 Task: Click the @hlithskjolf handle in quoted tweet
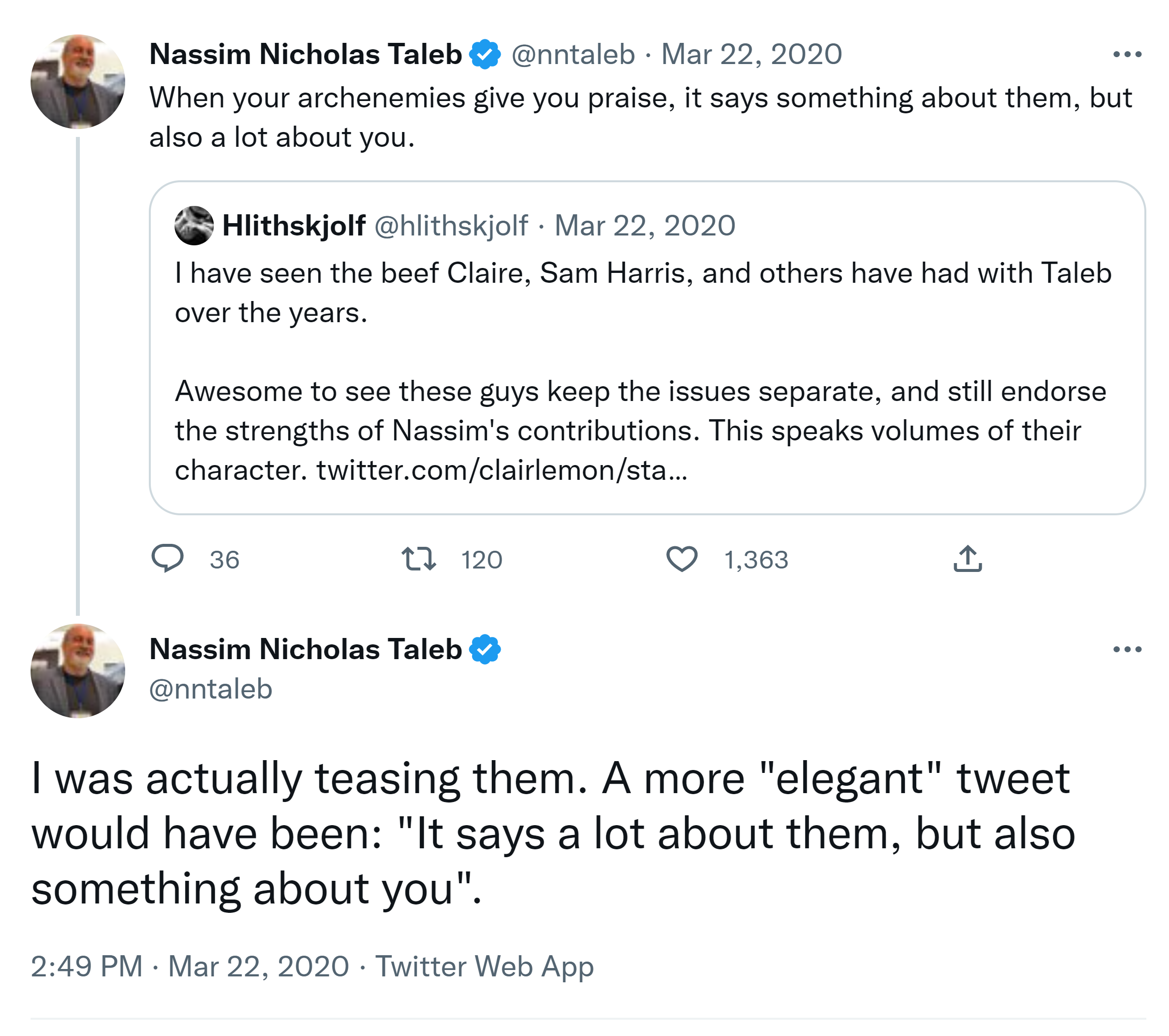point(451,225)
